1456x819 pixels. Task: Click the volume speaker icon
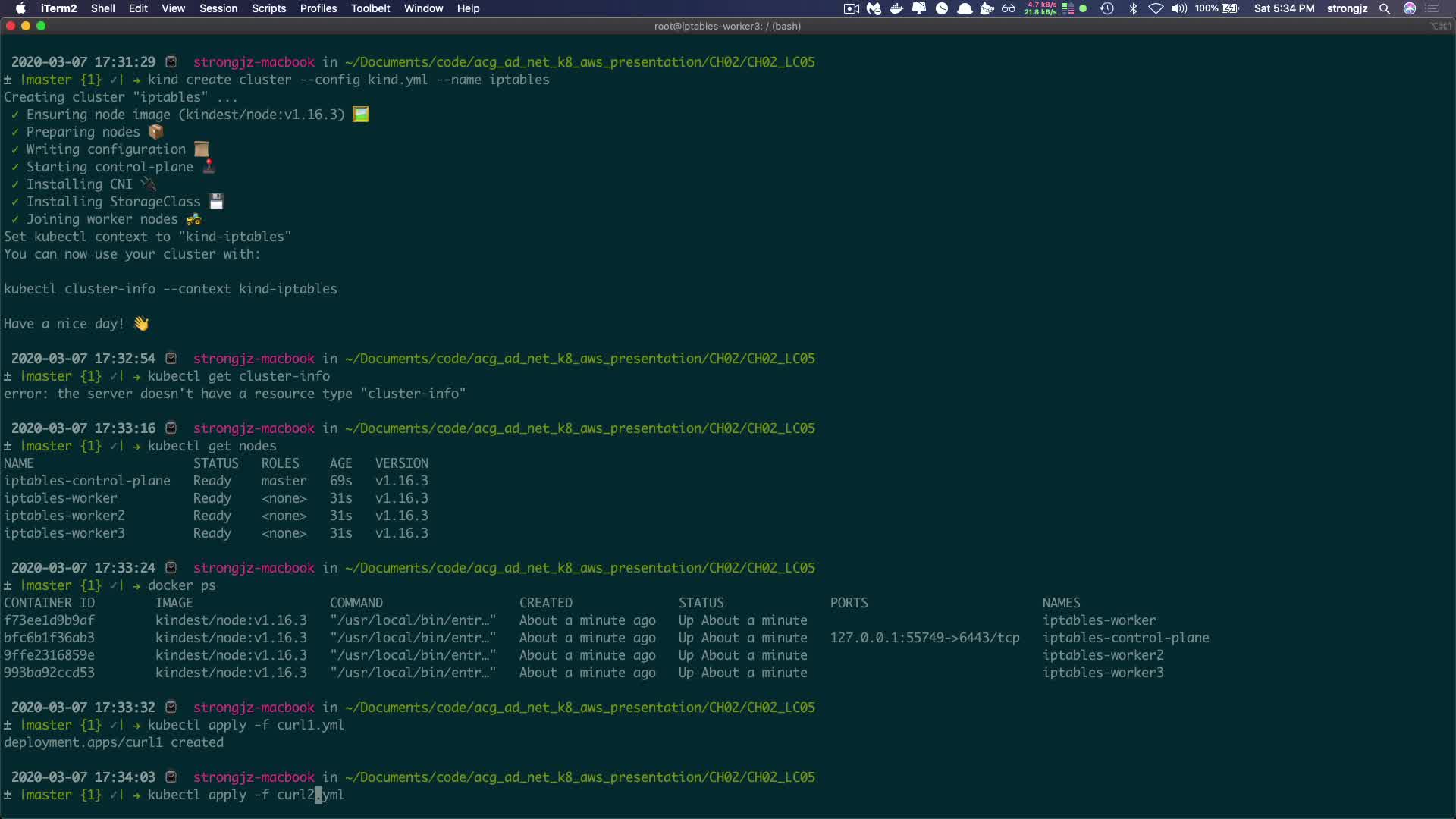point(1178,8)
